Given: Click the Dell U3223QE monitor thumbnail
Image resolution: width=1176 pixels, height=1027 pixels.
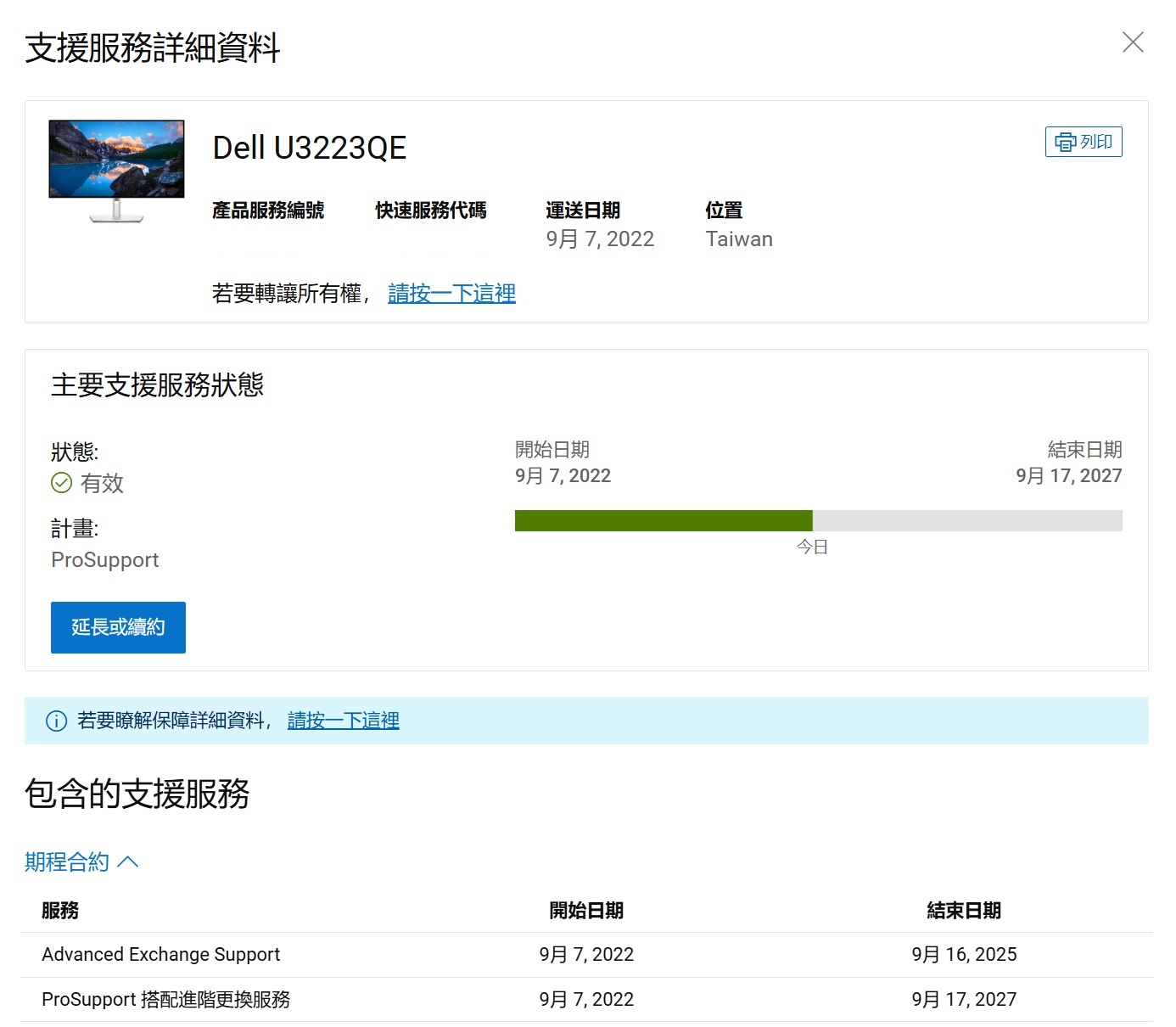Looking at the screenshot, I should (116, 171).
